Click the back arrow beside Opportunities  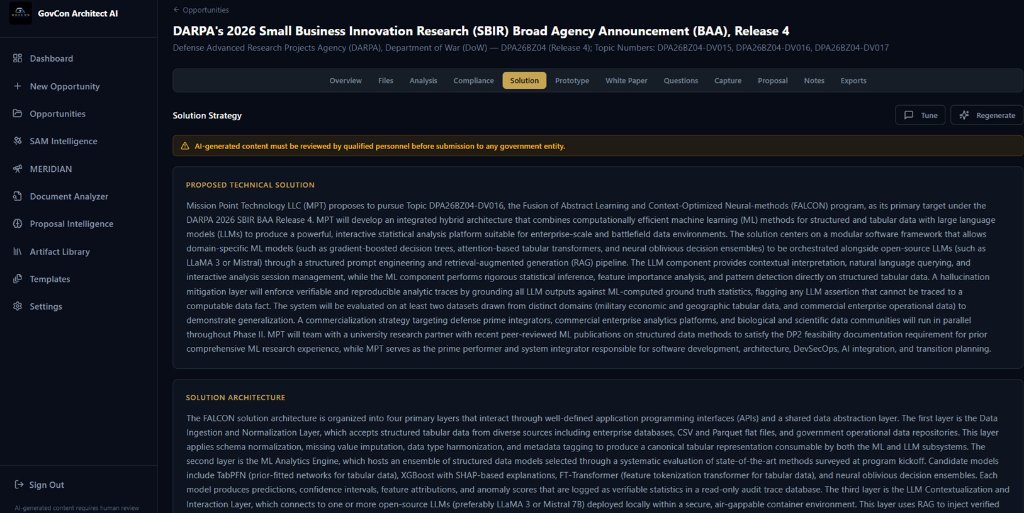click(x=176, y=10)
